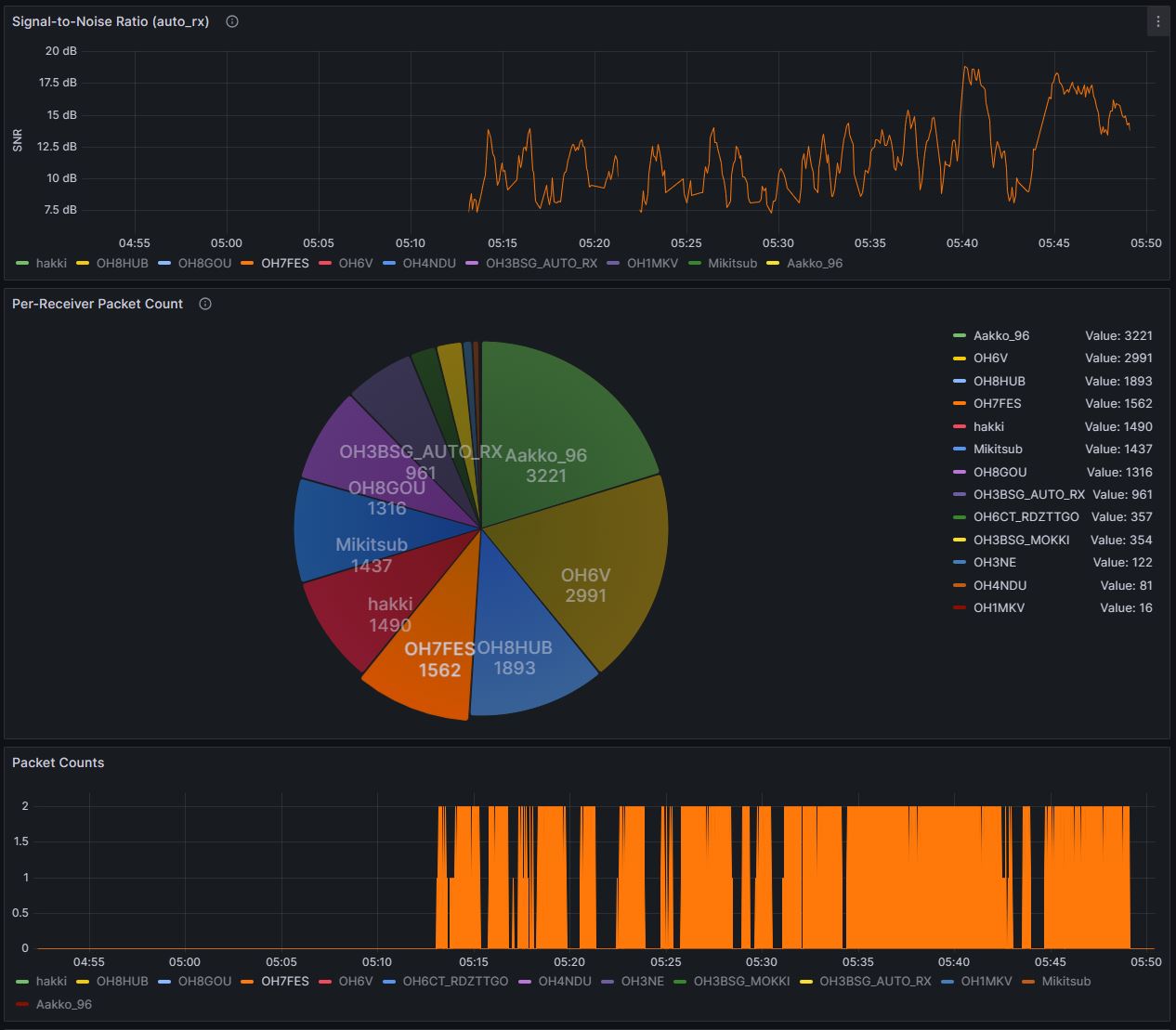
Task: Select OH1MKV entry in pie chart legend
Action: click(999, 608)
